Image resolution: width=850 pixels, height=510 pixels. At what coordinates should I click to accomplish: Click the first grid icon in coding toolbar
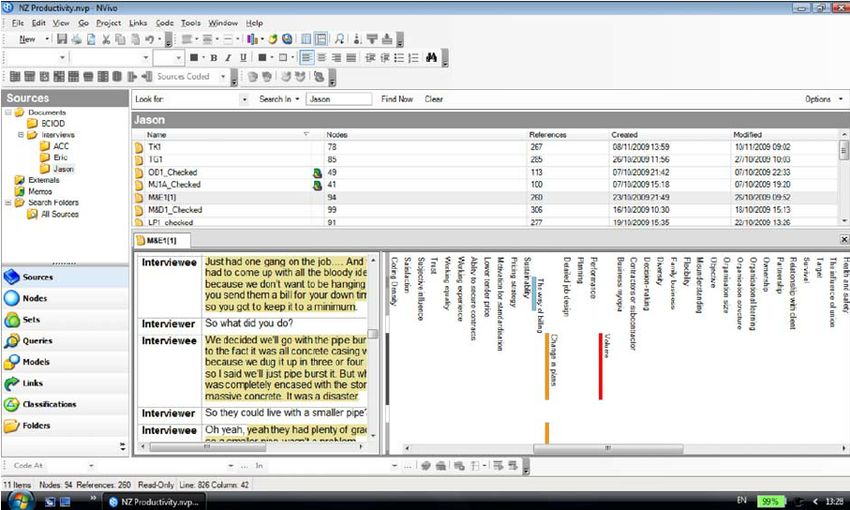15,76
